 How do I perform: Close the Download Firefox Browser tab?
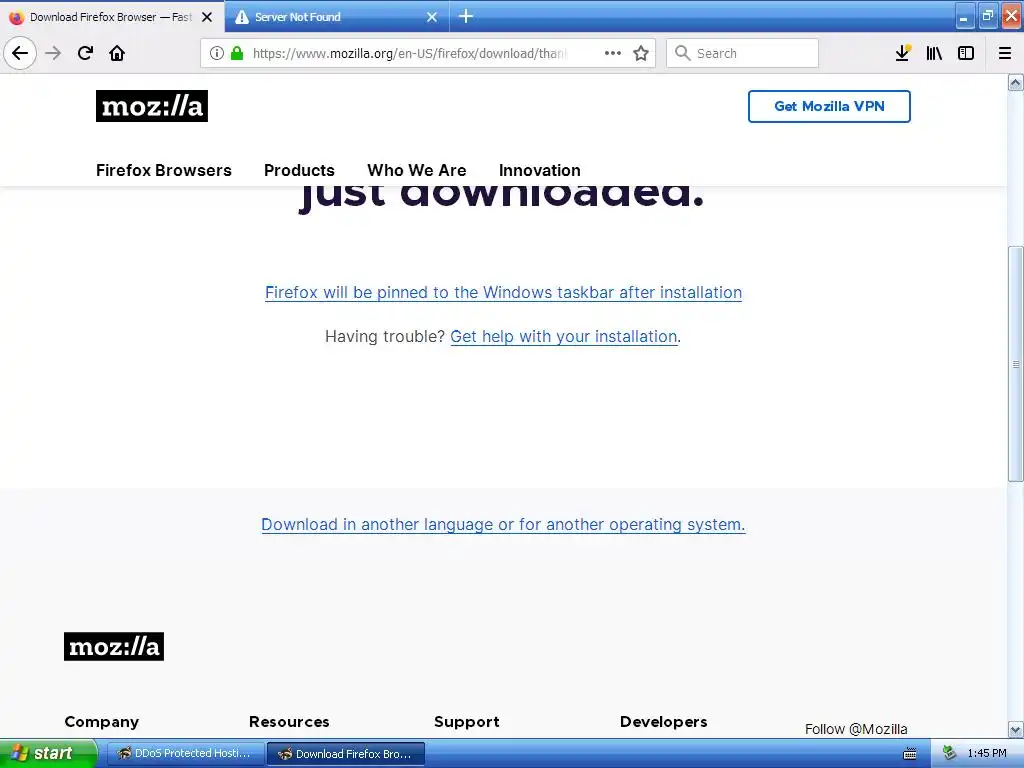[x=207, y=17]
